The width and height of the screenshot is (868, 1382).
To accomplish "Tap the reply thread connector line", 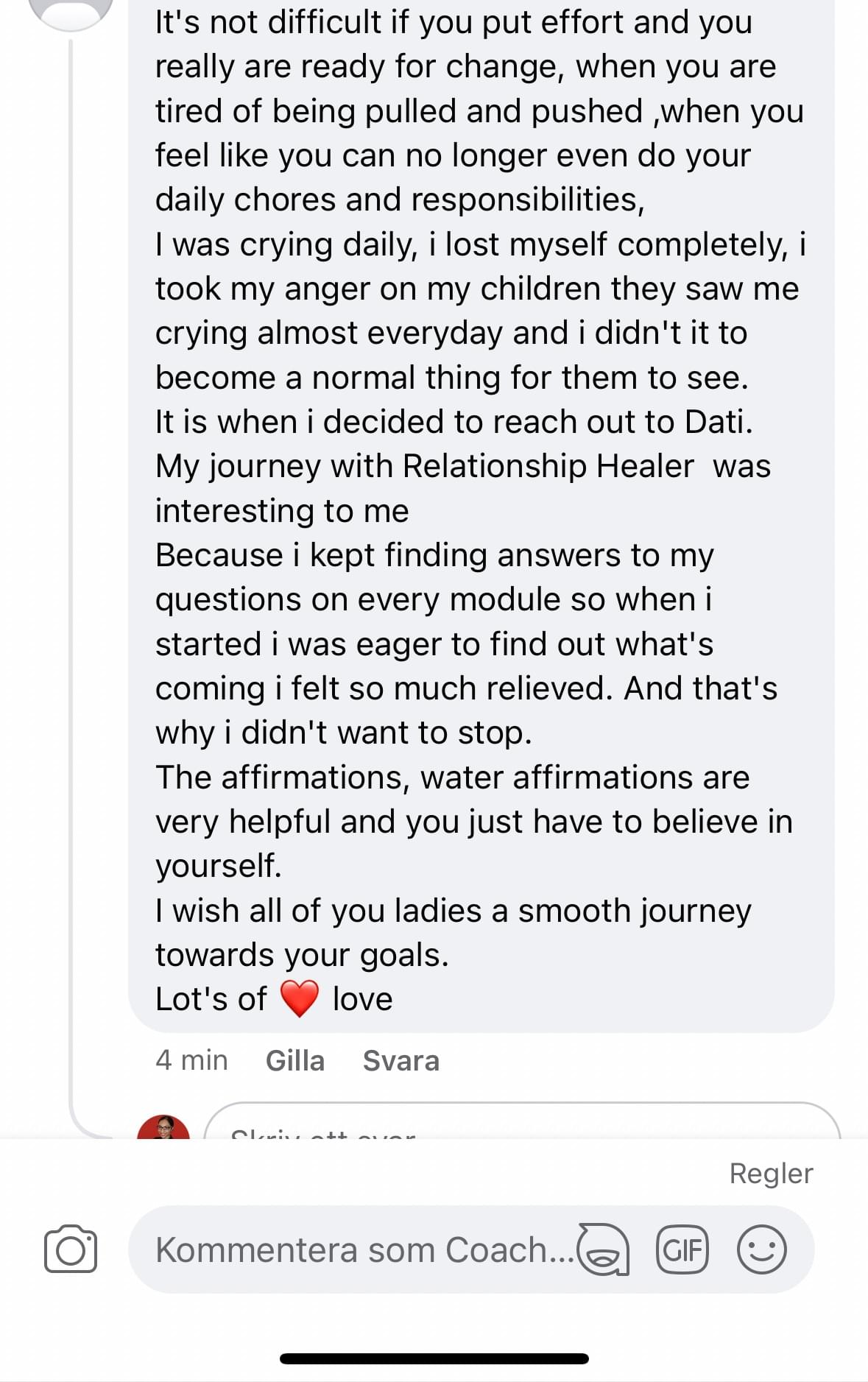I will (71, 589).
